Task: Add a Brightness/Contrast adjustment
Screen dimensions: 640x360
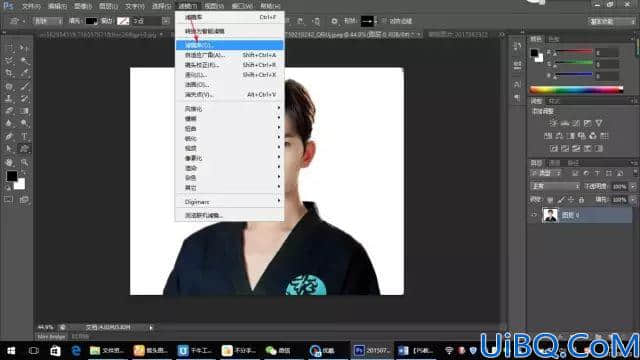Action: 553,123
